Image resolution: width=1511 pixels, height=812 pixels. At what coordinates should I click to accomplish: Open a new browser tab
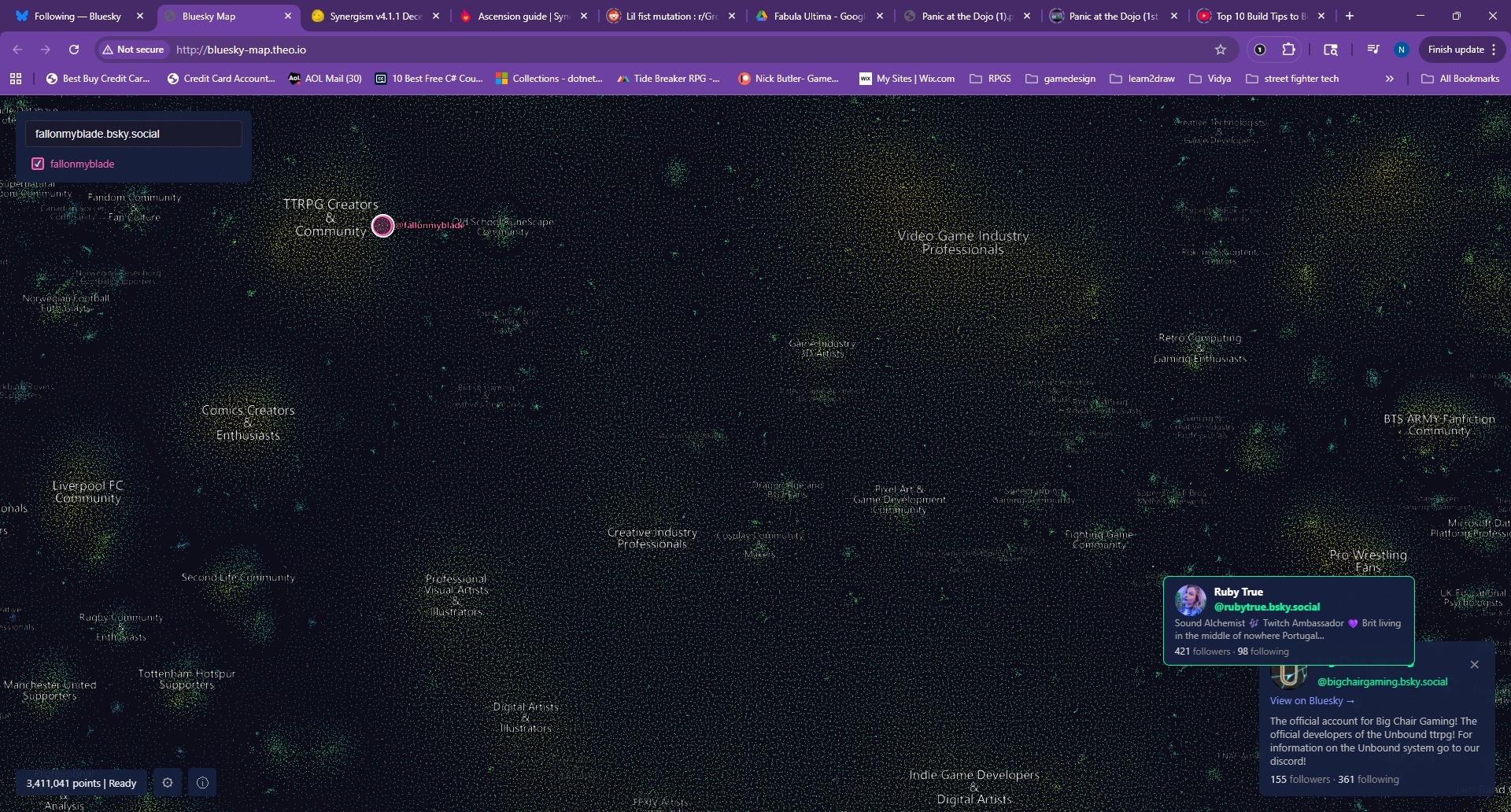pos(1350,16)
